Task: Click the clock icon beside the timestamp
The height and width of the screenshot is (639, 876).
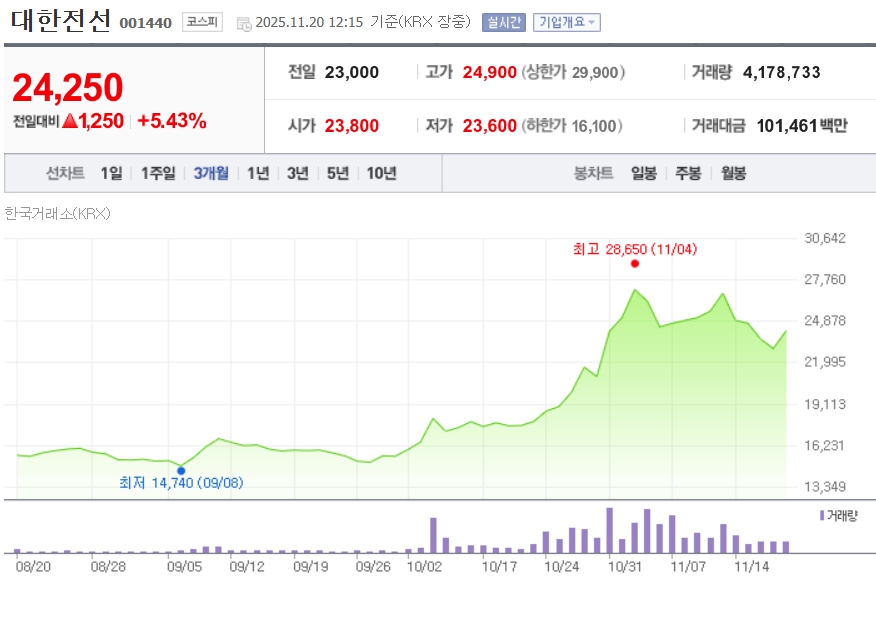Action: 244,23
